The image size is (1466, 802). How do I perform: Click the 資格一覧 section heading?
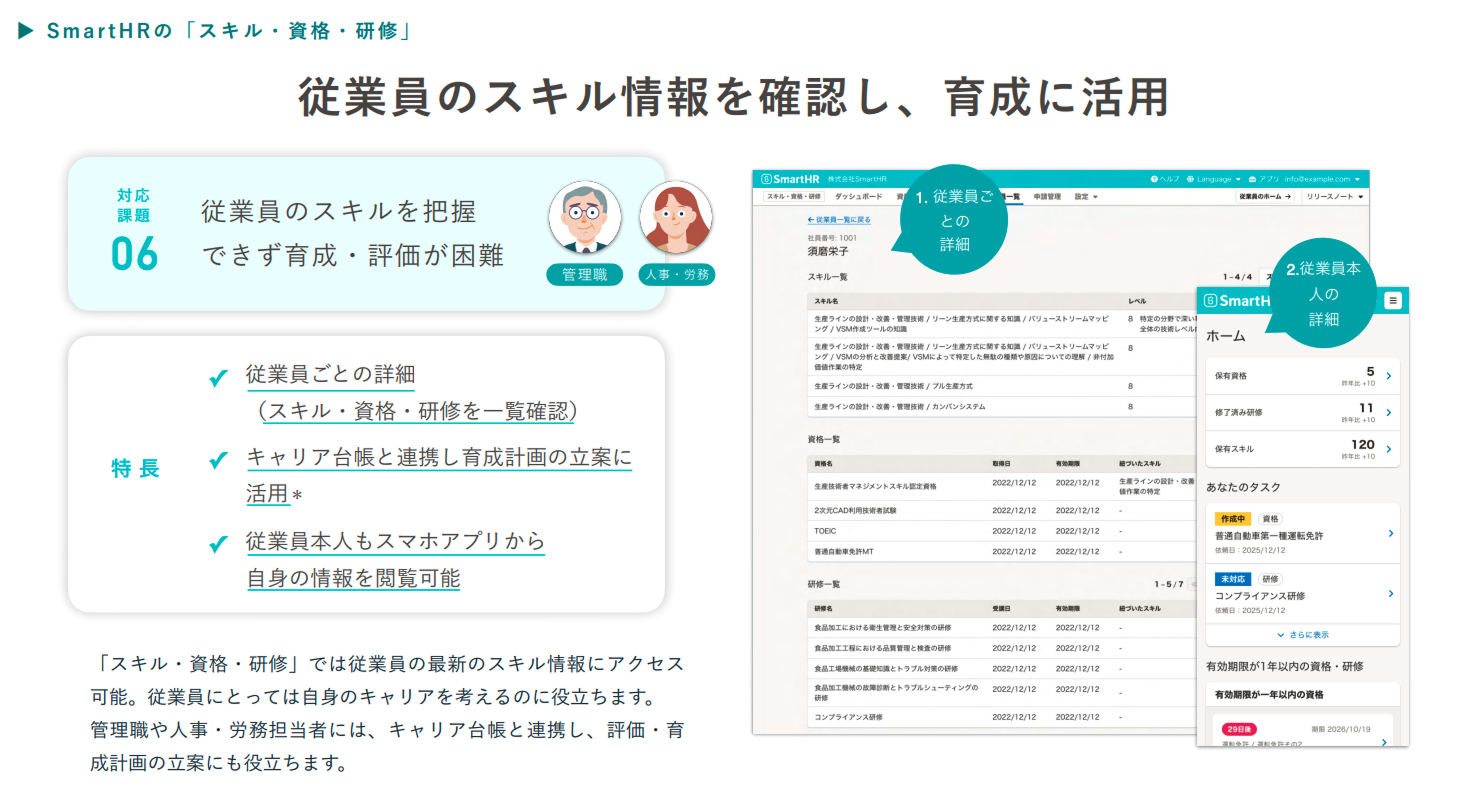(x=824, y=439)
